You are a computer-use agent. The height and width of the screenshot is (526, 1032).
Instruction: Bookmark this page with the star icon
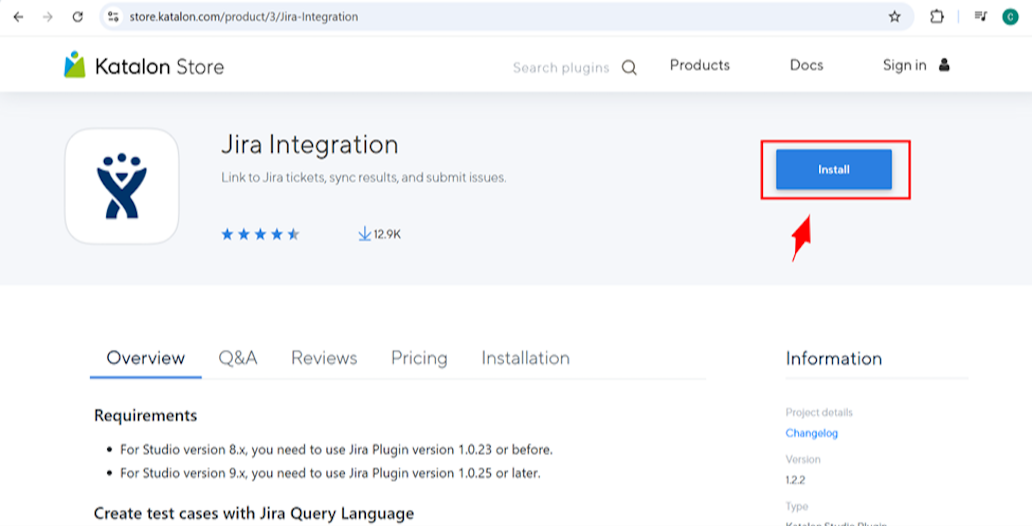[x=894, y=17]
